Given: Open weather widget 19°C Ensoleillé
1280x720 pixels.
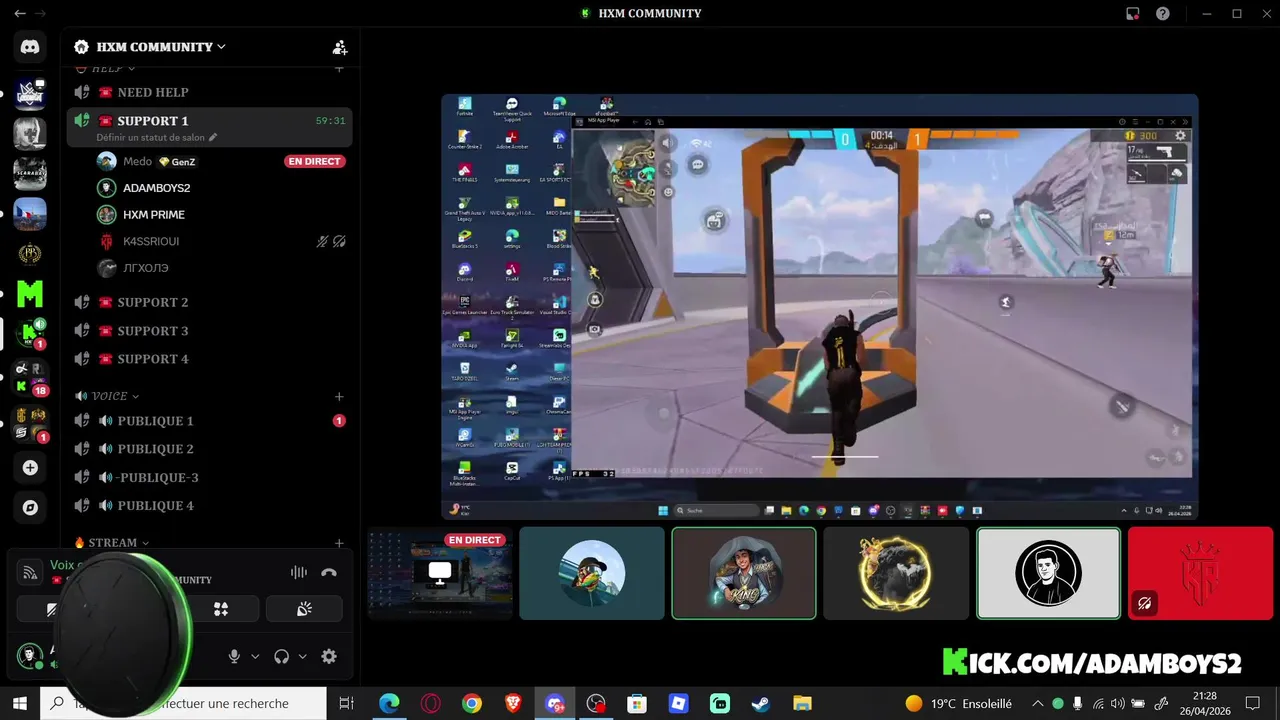Looking at the screenshot, I should pos(958,704).
